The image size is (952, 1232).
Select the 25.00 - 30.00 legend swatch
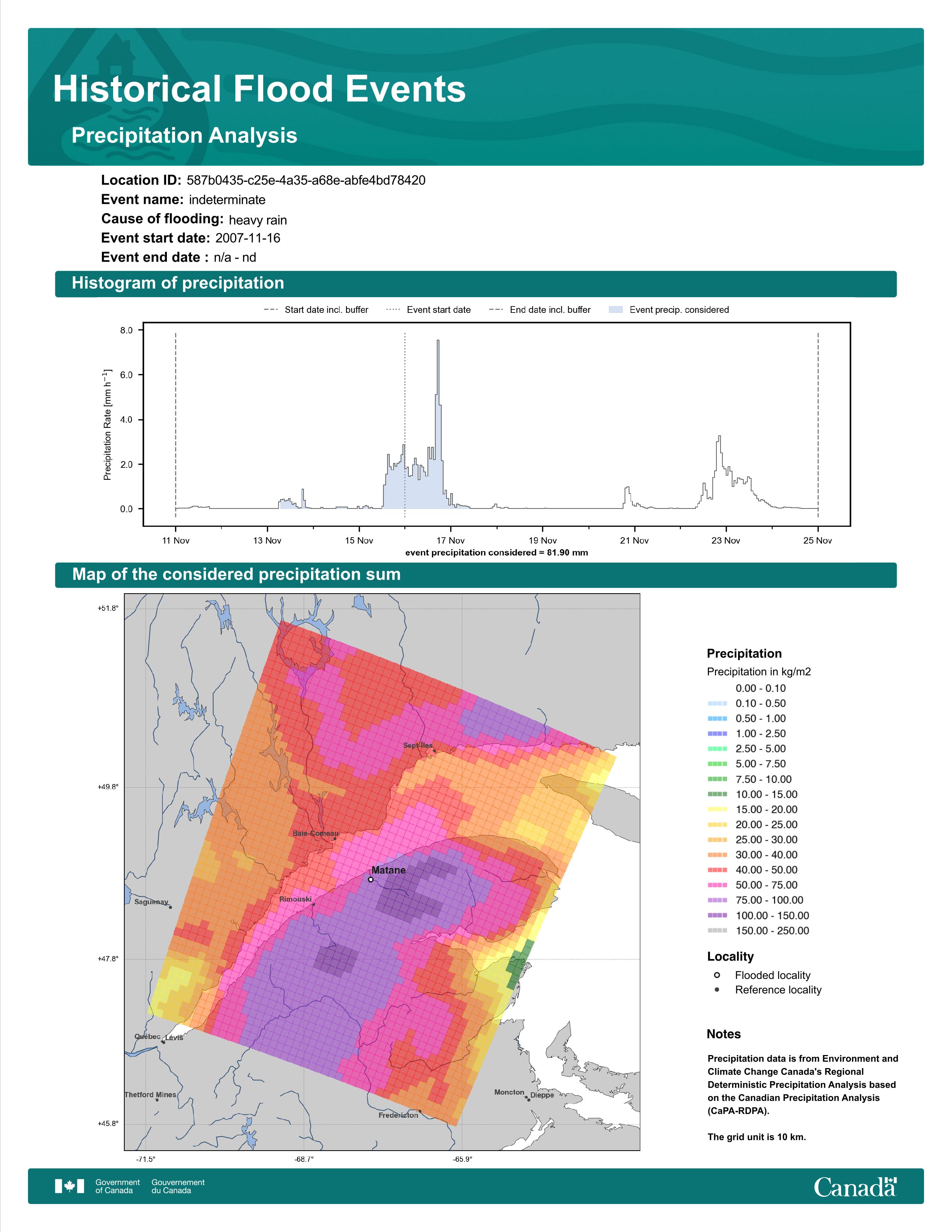click(x=717, y=839)
